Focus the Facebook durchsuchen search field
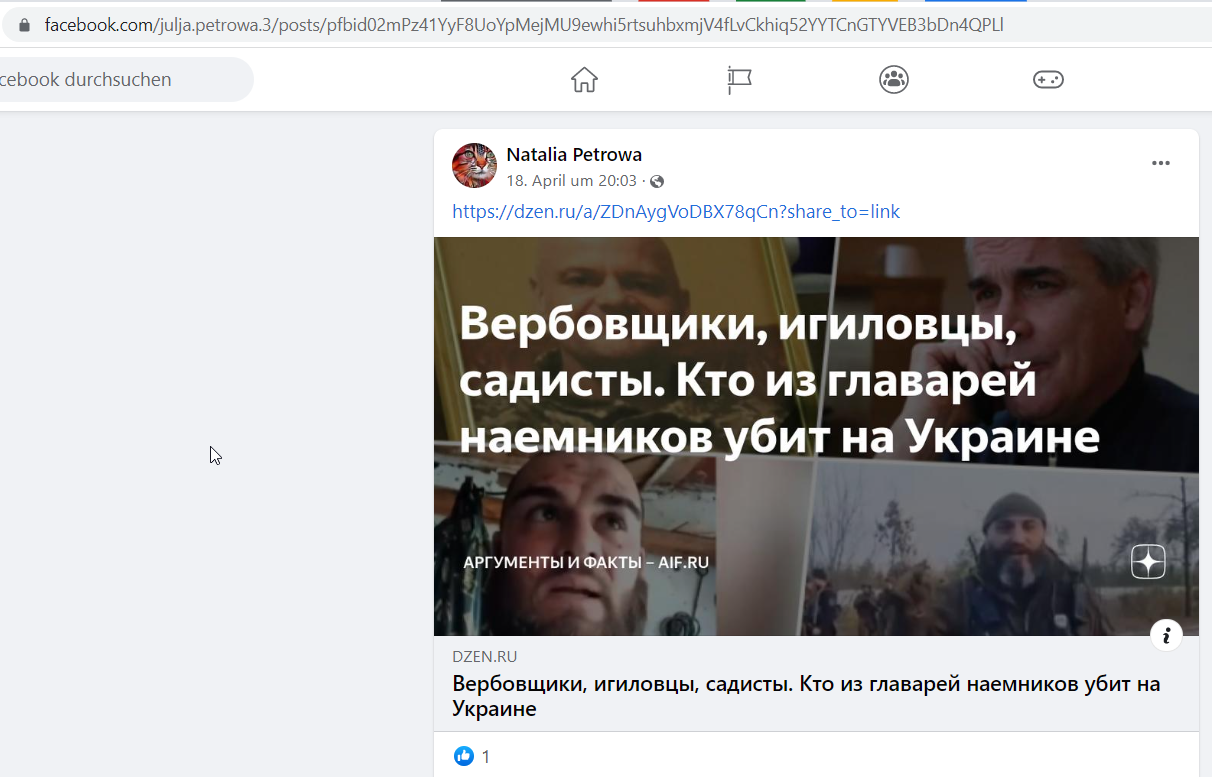Image resolution: width=1212 pixels, height=777 pixels. pyautogui.click(x=120, y=80)
